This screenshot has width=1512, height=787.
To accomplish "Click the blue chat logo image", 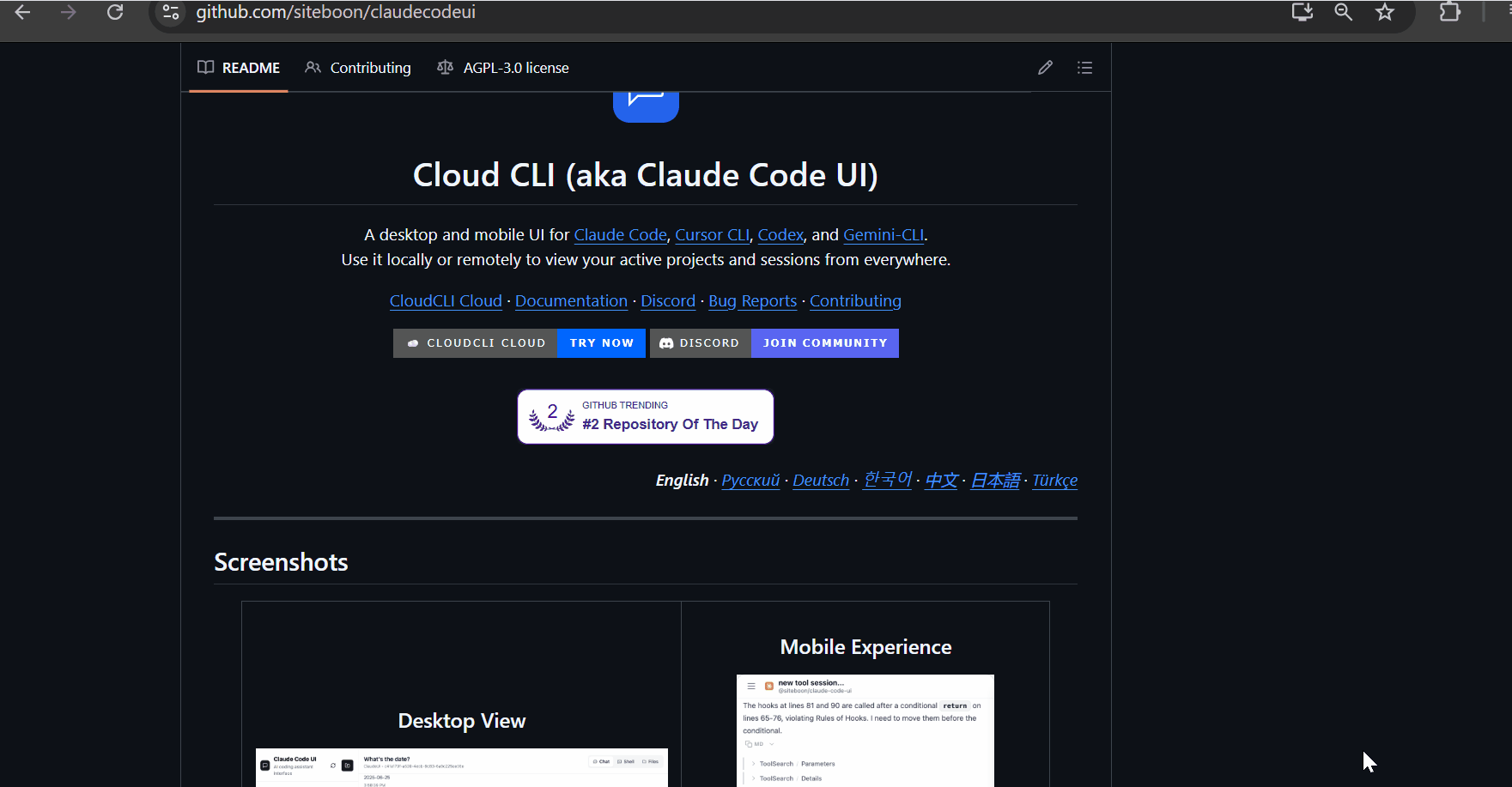I will pyautogui.click(x=646, y=106).
